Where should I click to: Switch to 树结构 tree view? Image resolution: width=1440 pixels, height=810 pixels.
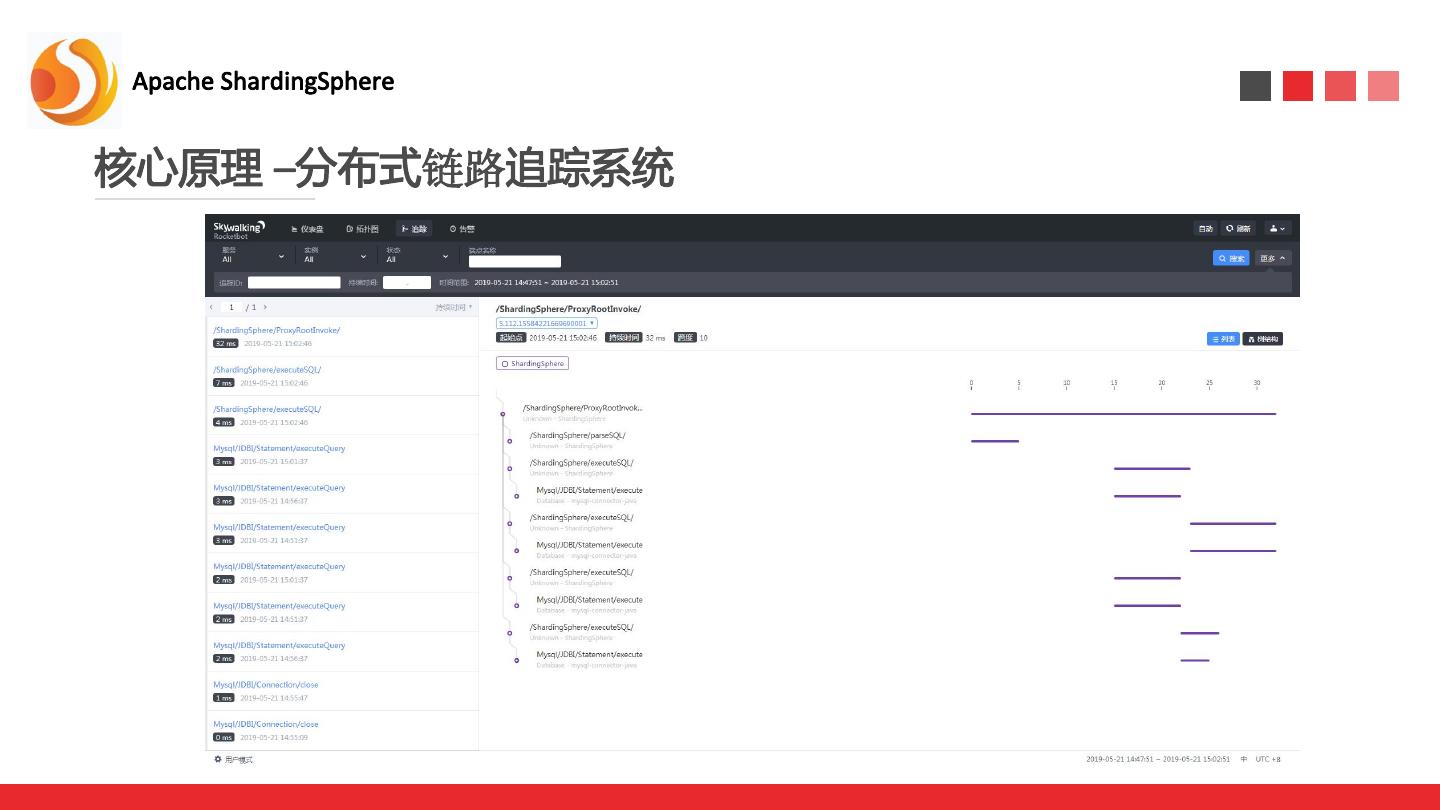[x=1262, y=339]
